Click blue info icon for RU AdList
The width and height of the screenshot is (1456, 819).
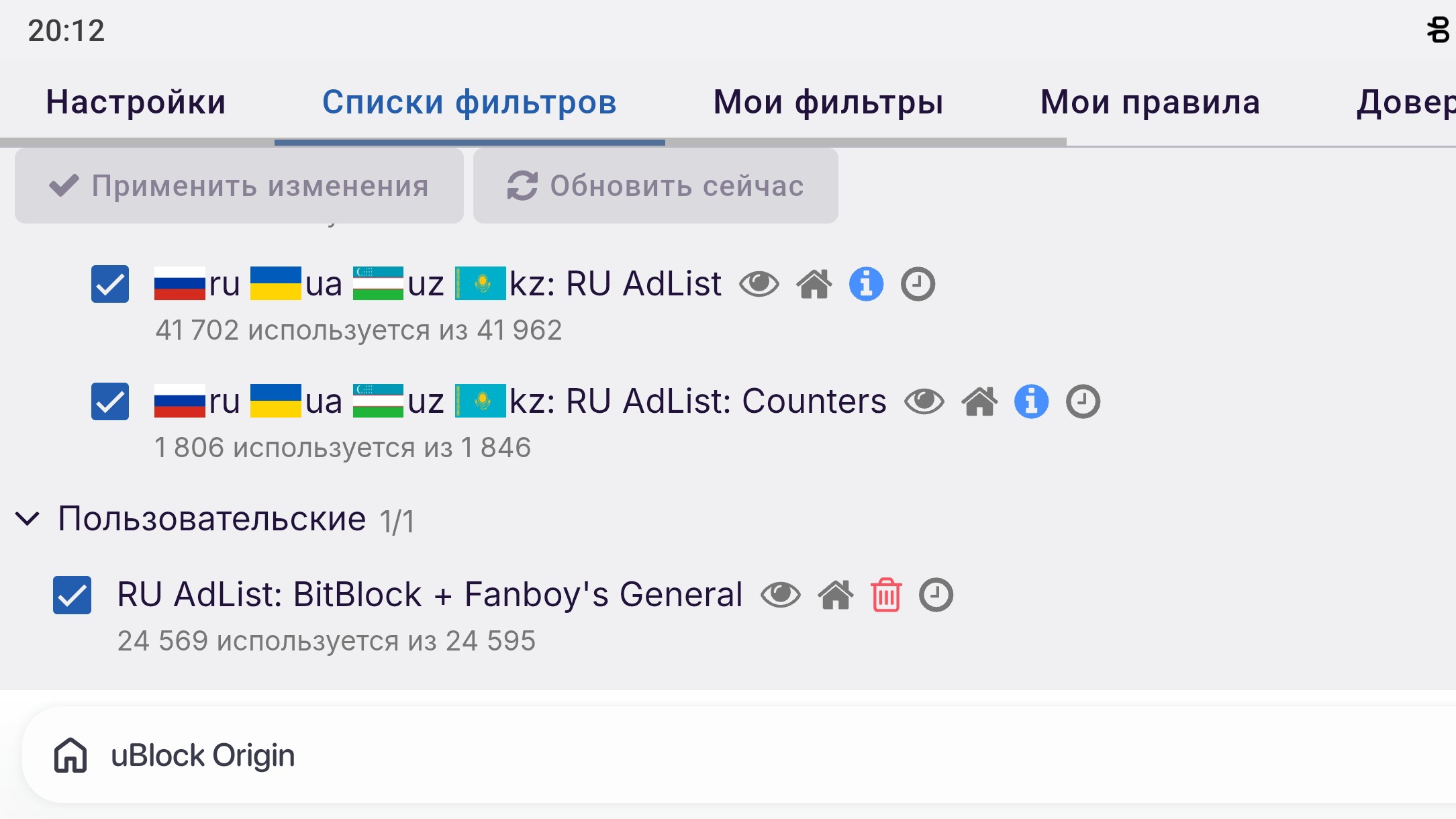click(866, 284)
